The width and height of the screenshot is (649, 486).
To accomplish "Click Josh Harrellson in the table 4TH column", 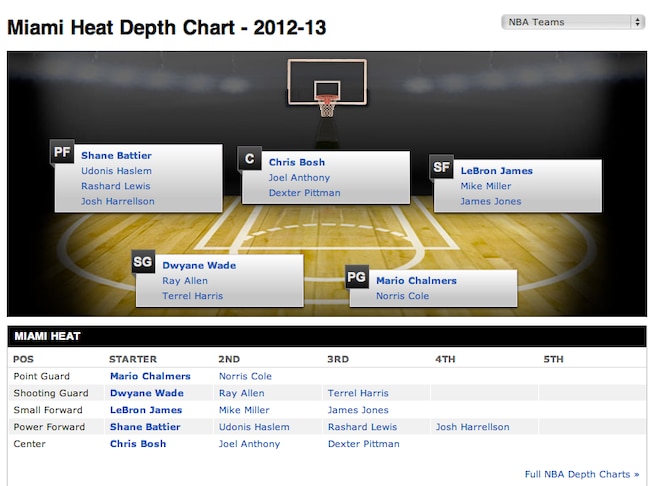I will [x=472, y=427].
